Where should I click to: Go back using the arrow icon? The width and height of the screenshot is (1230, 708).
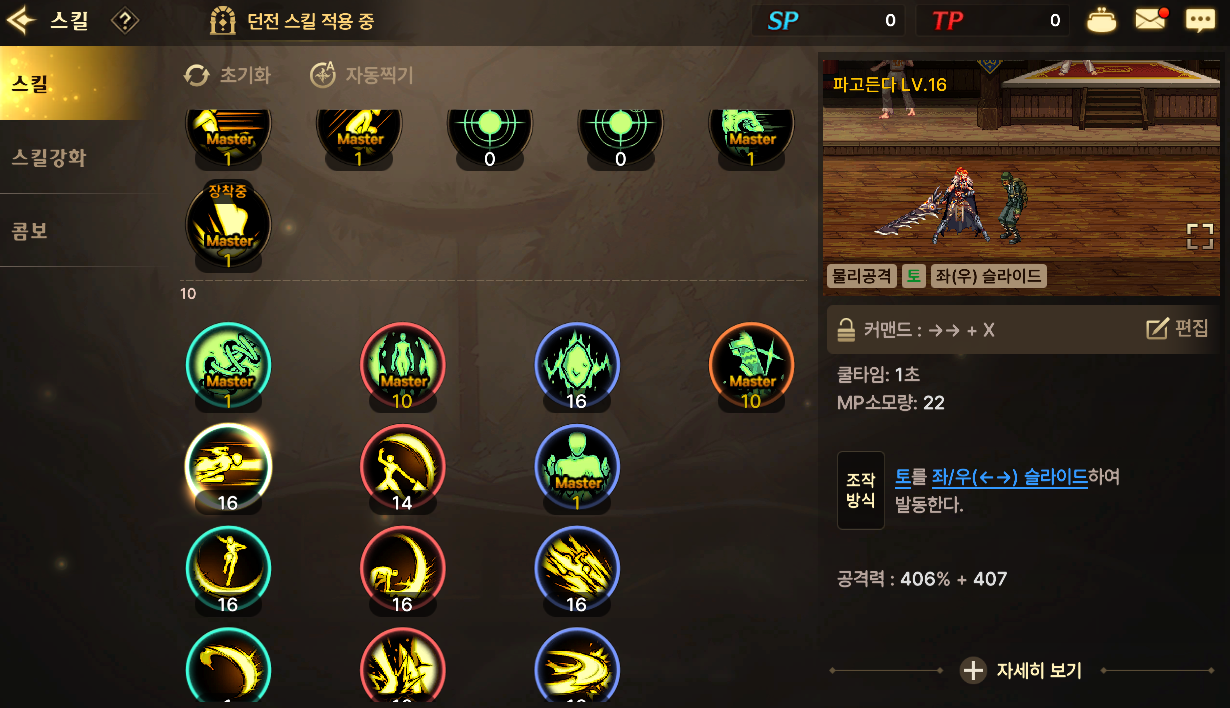pos(23,20)
